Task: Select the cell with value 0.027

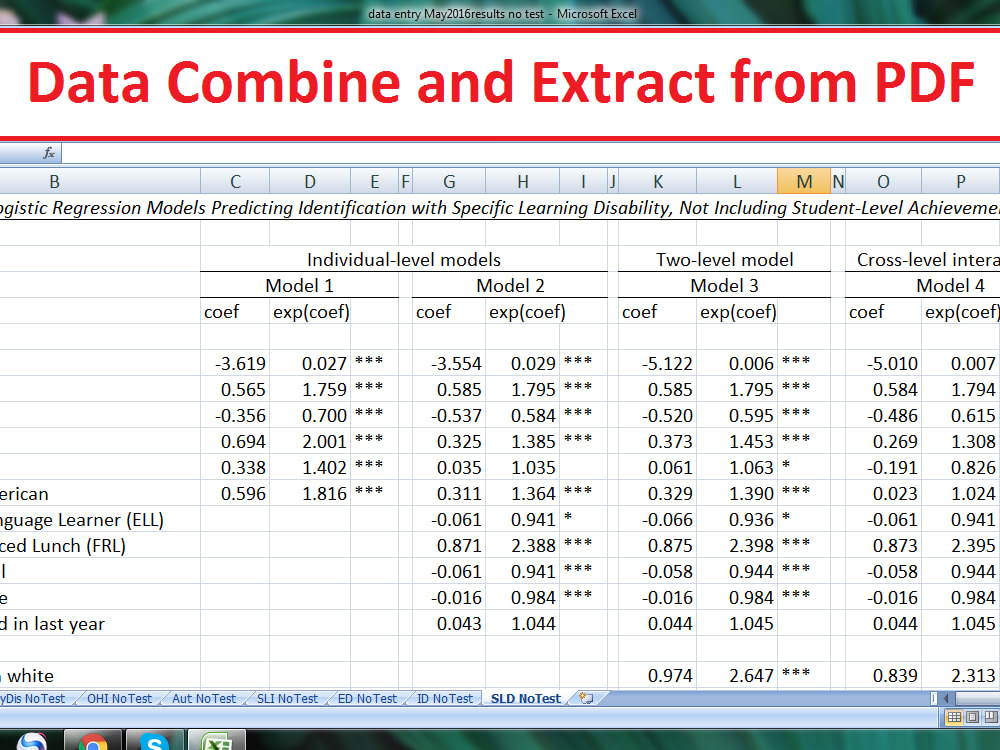Action: click(x=309, y=364)
